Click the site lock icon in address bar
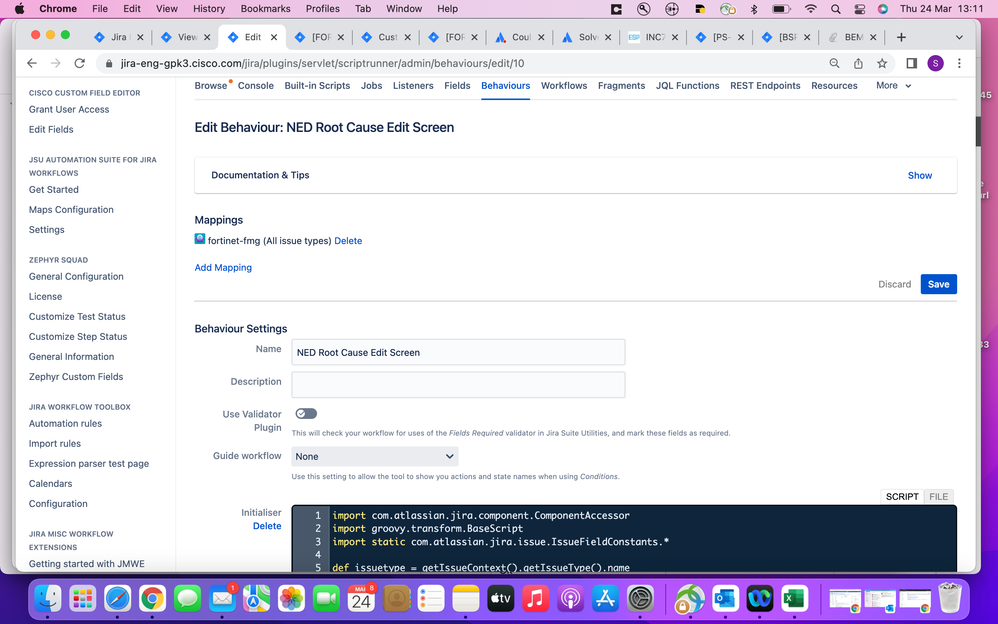Screen dimensions: 998x624 tap(108, 63)
